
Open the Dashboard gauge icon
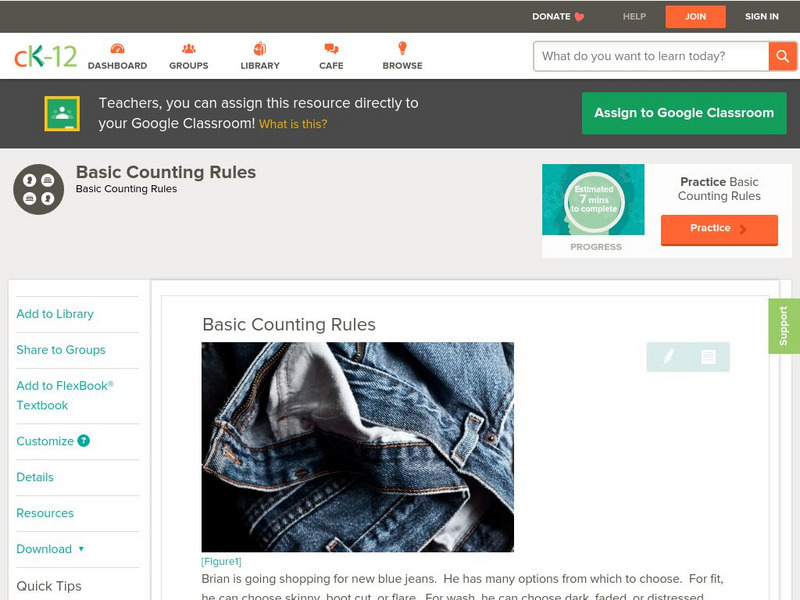(x=117, y=48)
